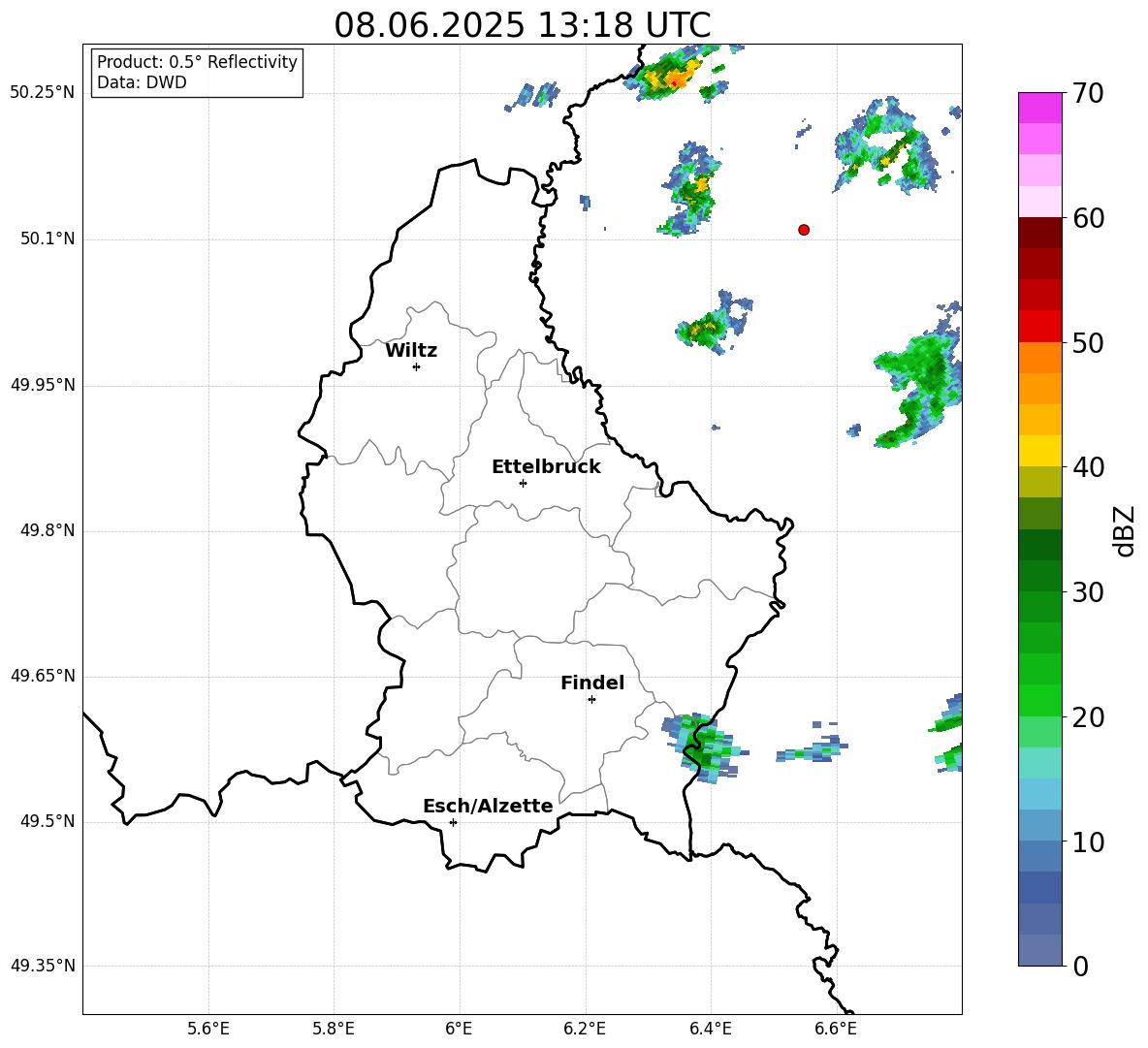Click the 6°E longitude label
Viewport: 1148px width, 1048px height.
pos(459,1029)
